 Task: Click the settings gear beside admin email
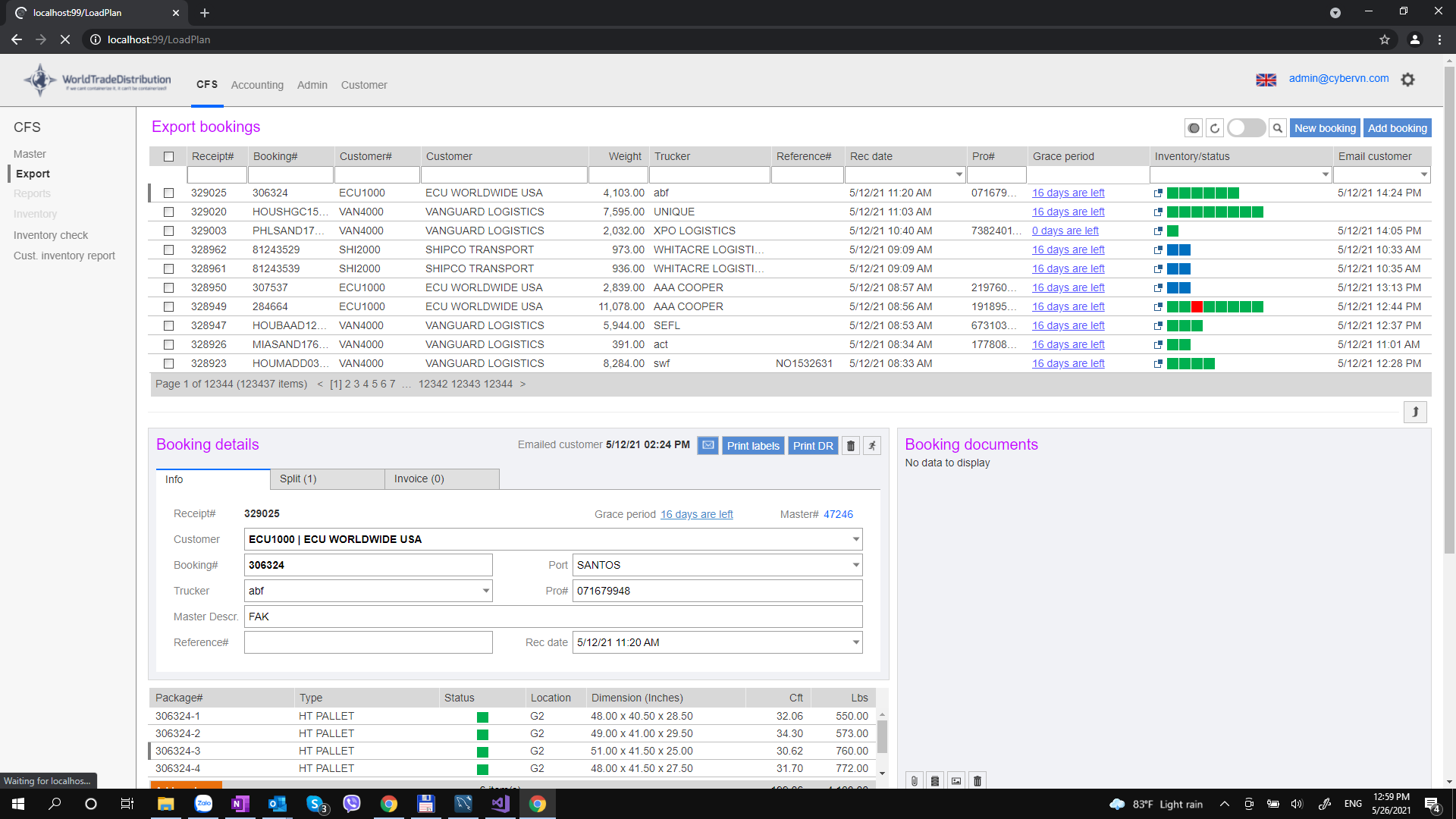[1407, 80]
